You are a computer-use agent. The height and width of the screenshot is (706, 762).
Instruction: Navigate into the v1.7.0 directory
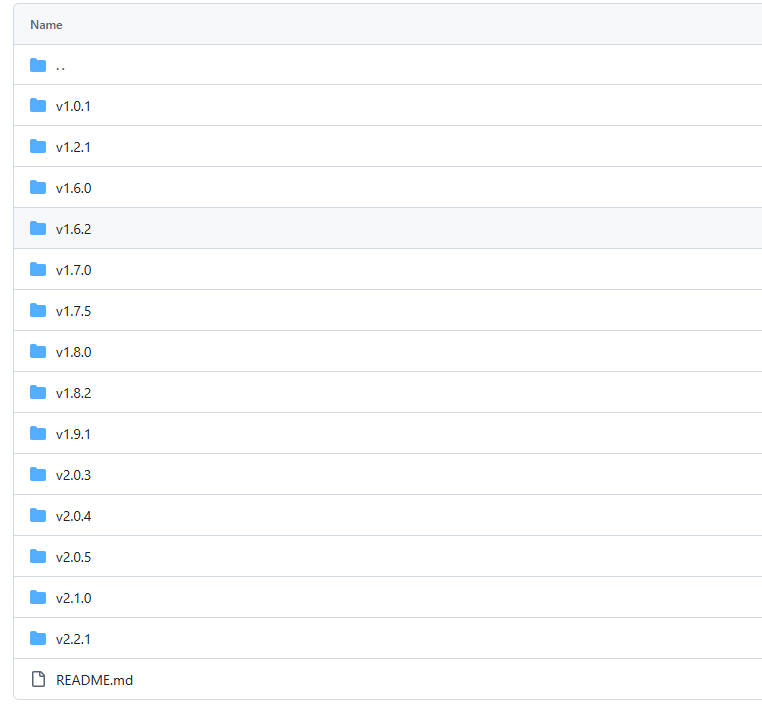73,270
